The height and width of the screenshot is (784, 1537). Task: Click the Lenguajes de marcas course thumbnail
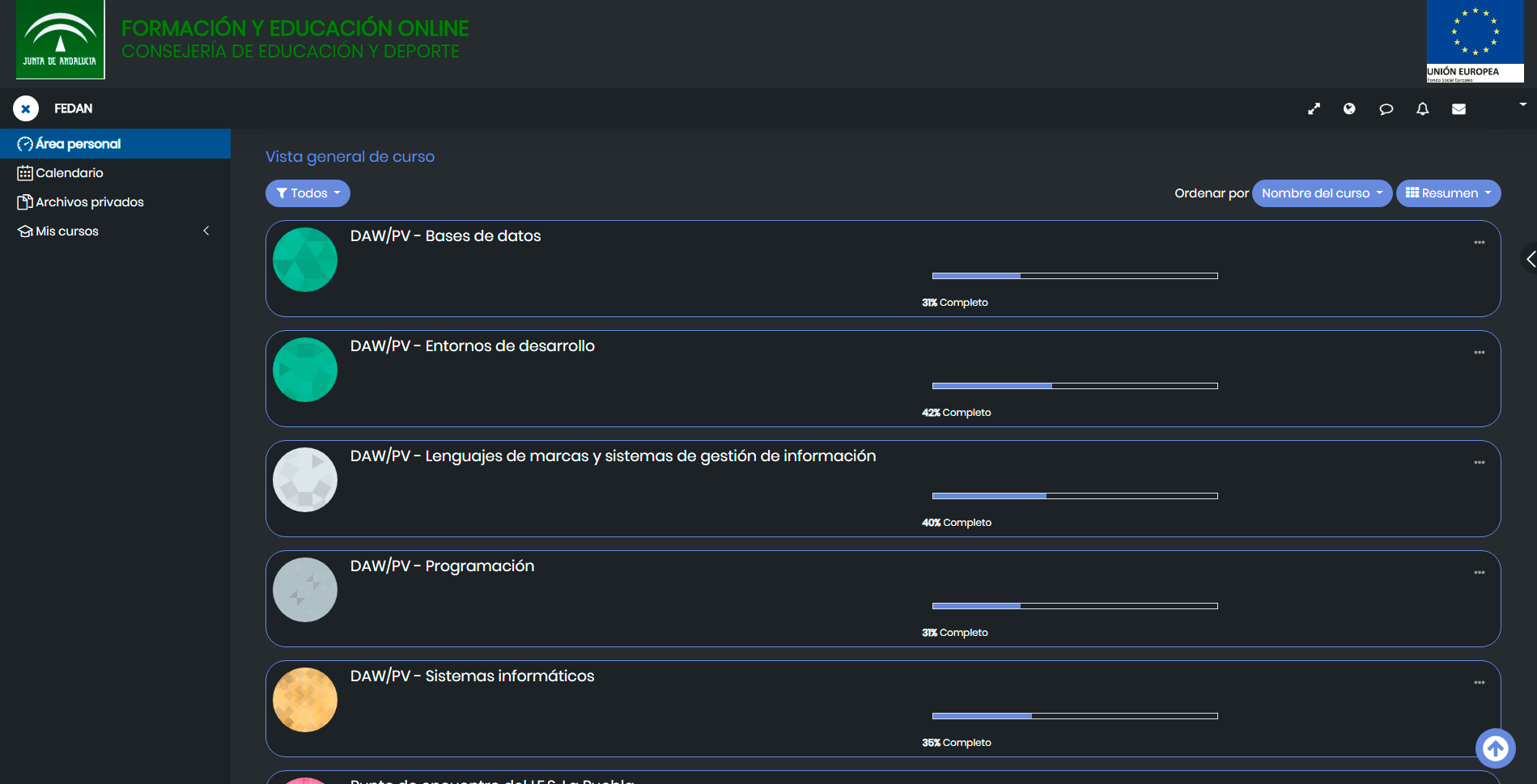pos(305,480)
